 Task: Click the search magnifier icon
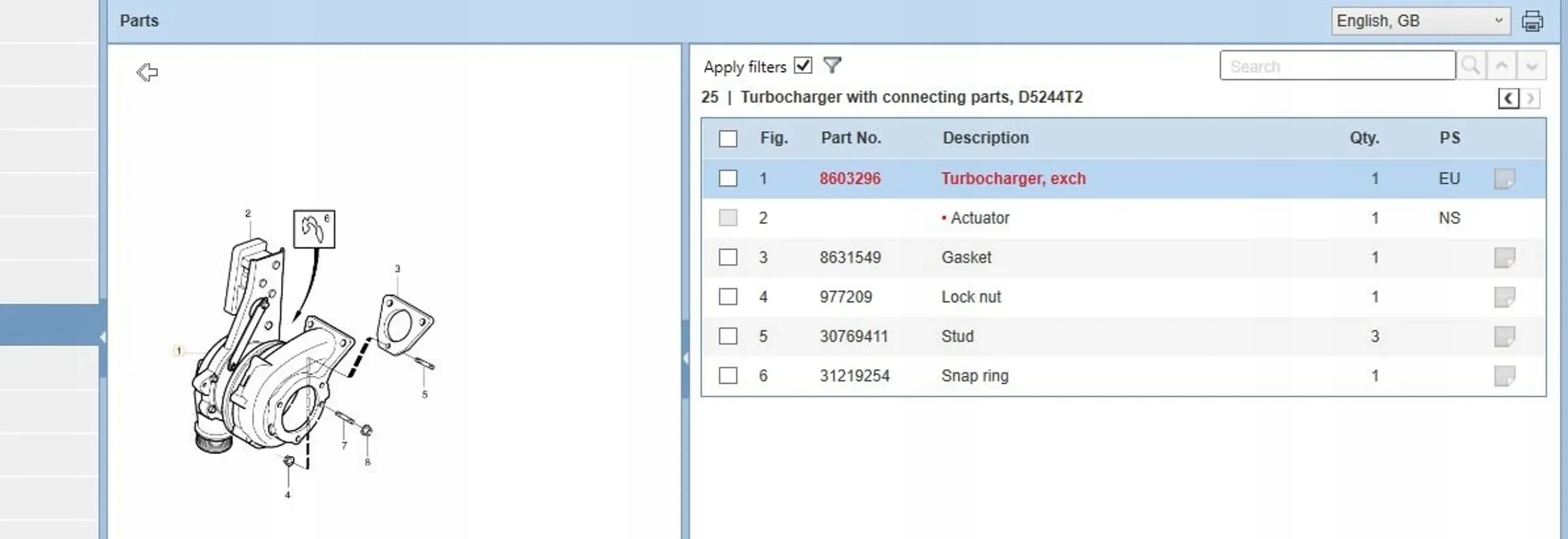[1471, 65]
